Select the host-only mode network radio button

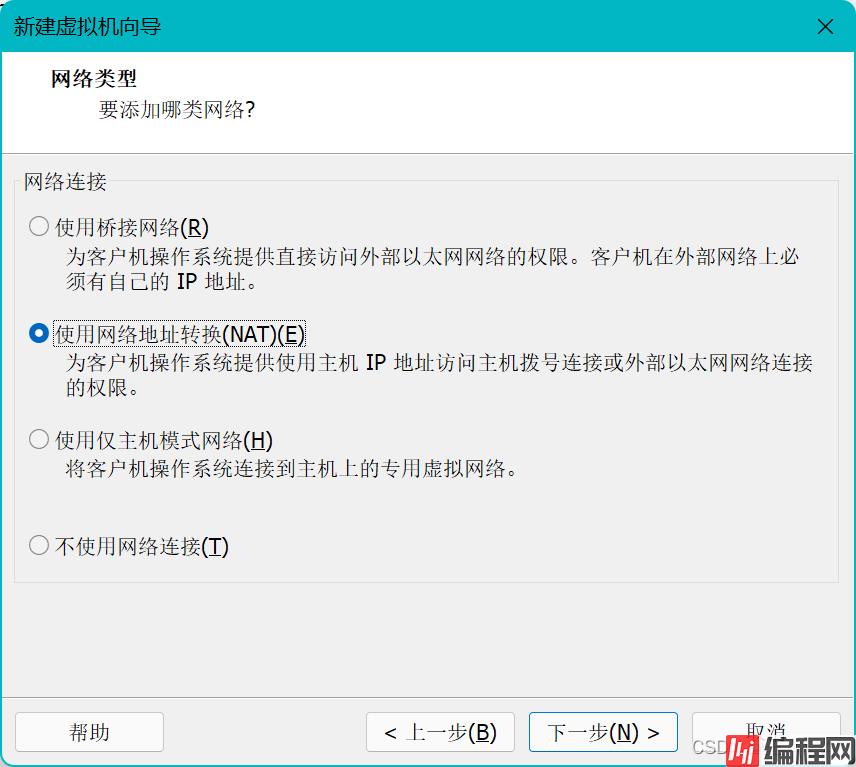click(x=39, y=439)
